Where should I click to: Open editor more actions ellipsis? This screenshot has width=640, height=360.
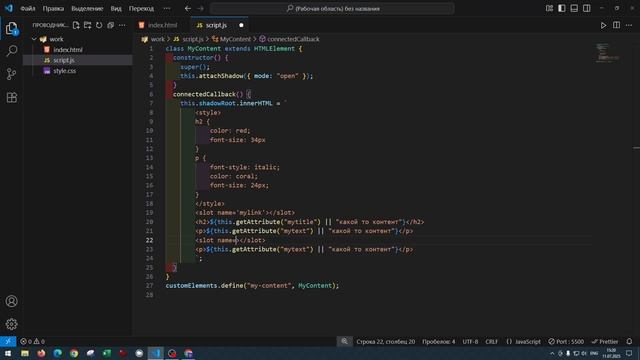pos(629,25)
